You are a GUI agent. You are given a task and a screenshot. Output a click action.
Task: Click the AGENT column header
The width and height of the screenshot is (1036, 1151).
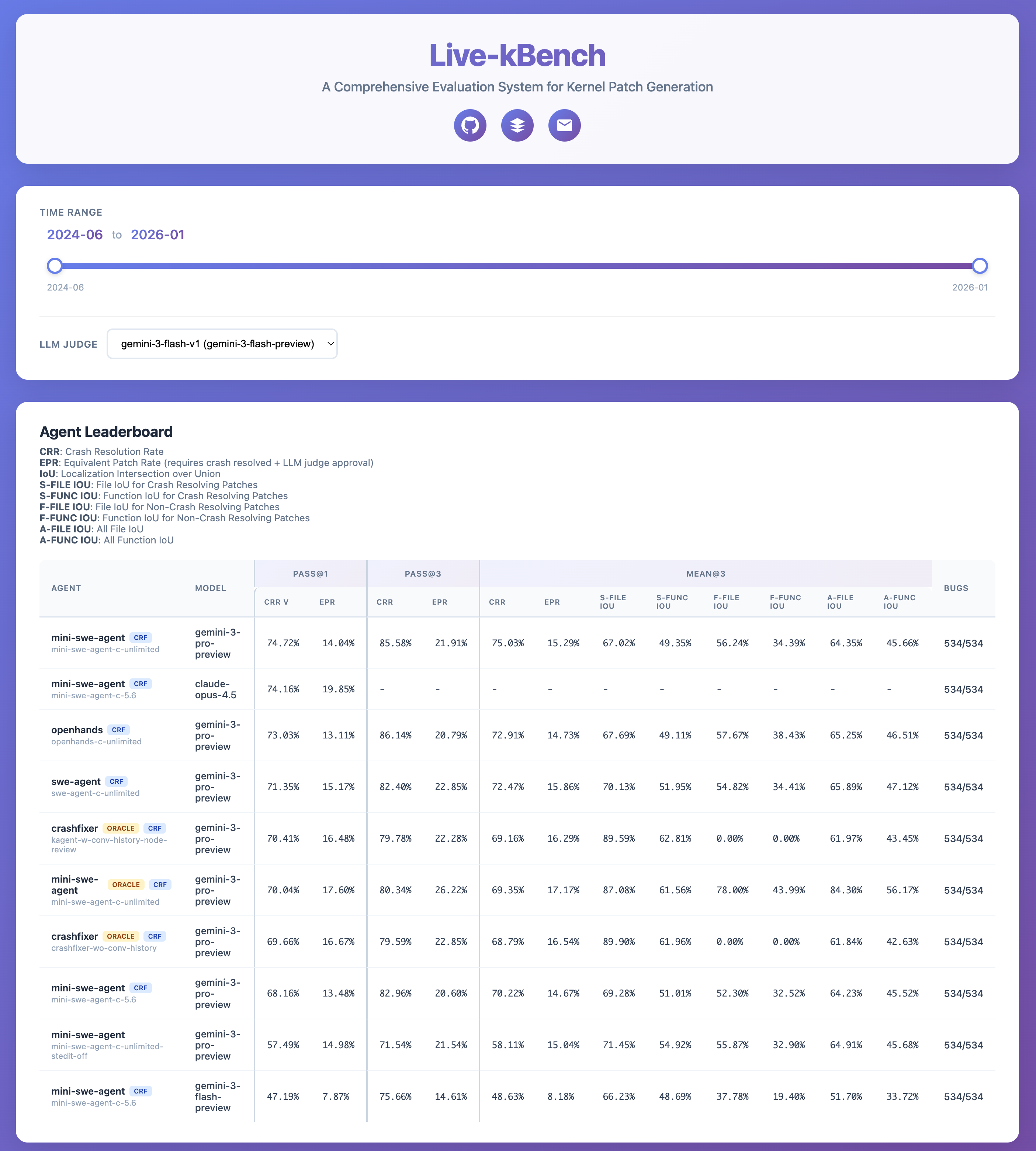pyautogui.click(x=66, y=588)
